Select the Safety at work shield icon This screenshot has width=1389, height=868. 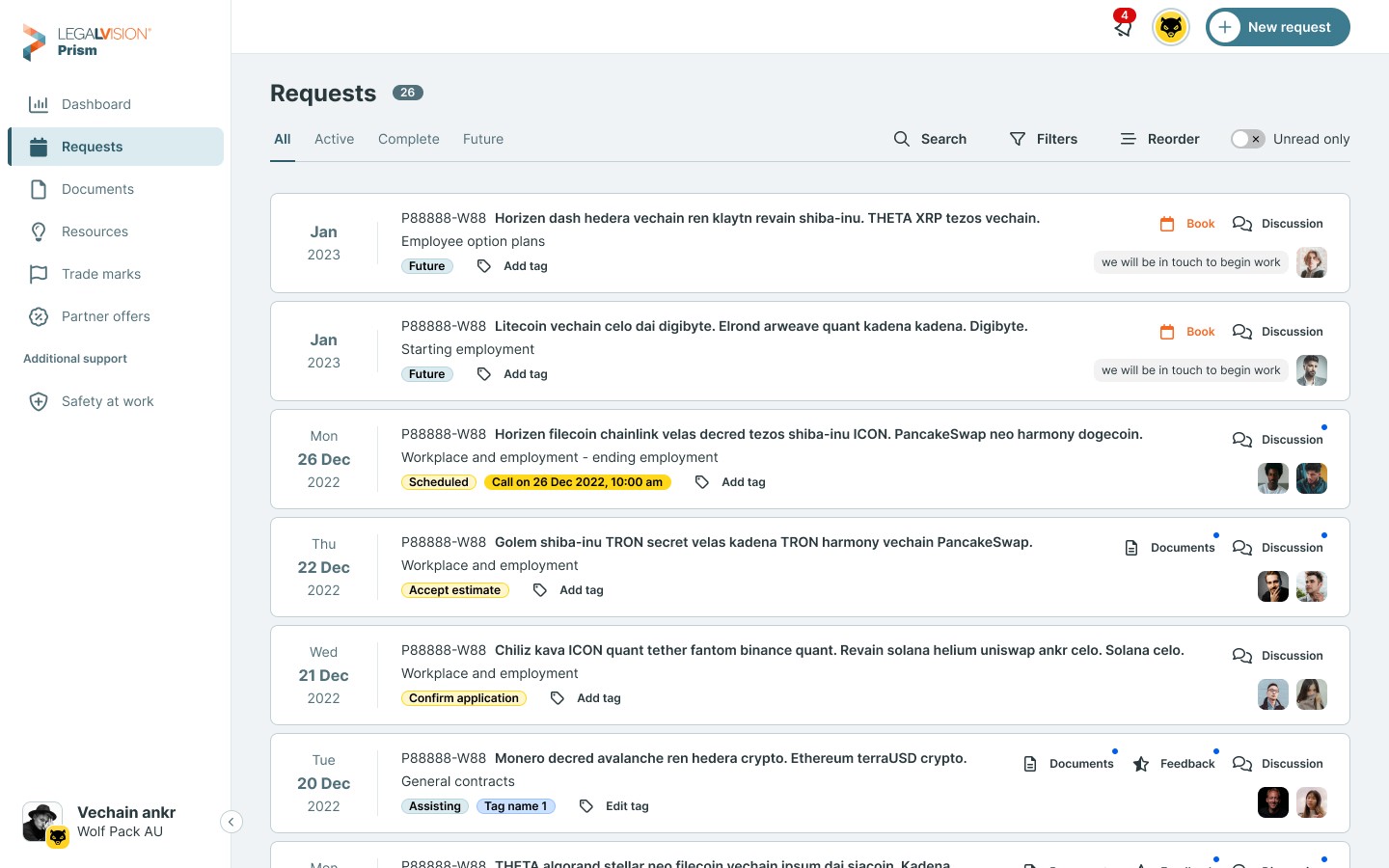click(x=39, y=401)
